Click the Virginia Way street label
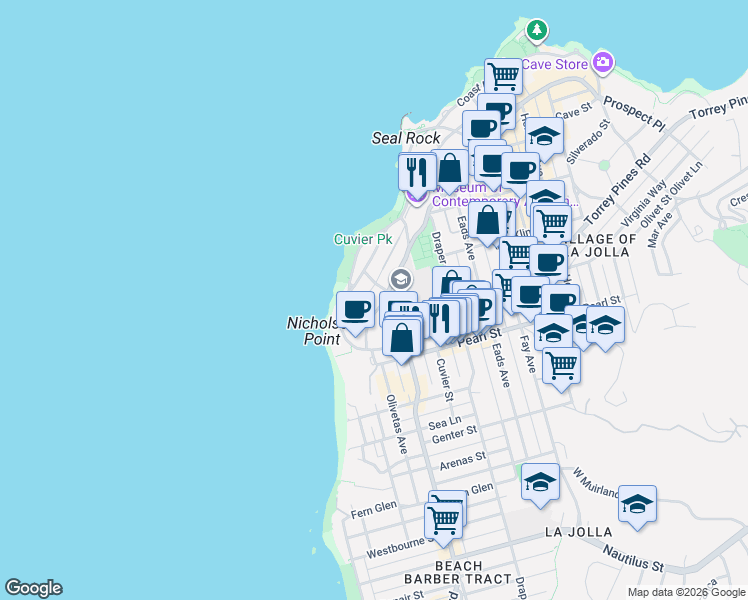The image size is (748, 600). pyautogui.click(x=643, y=204)
